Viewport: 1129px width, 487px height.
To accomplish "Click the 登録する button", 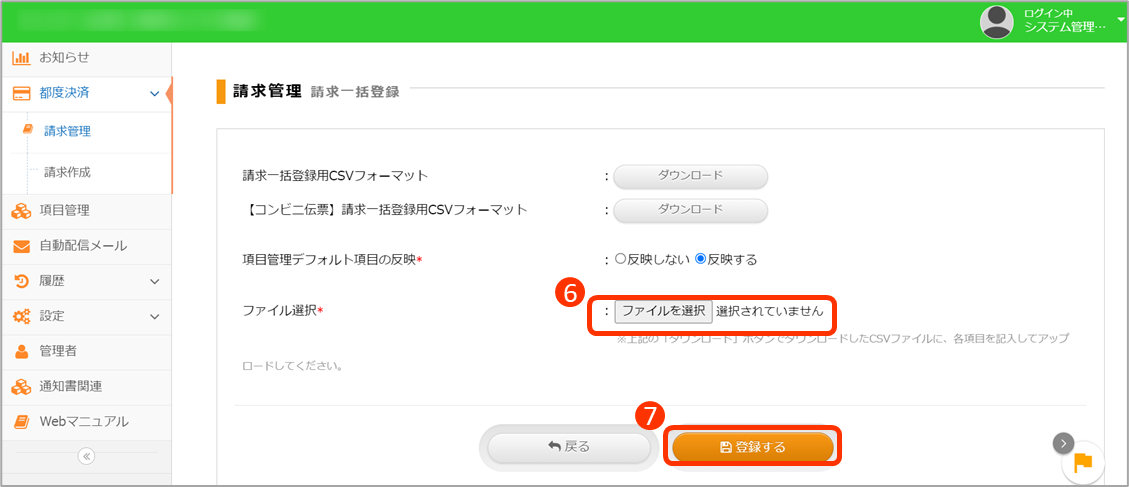I will tap(753, 447).
